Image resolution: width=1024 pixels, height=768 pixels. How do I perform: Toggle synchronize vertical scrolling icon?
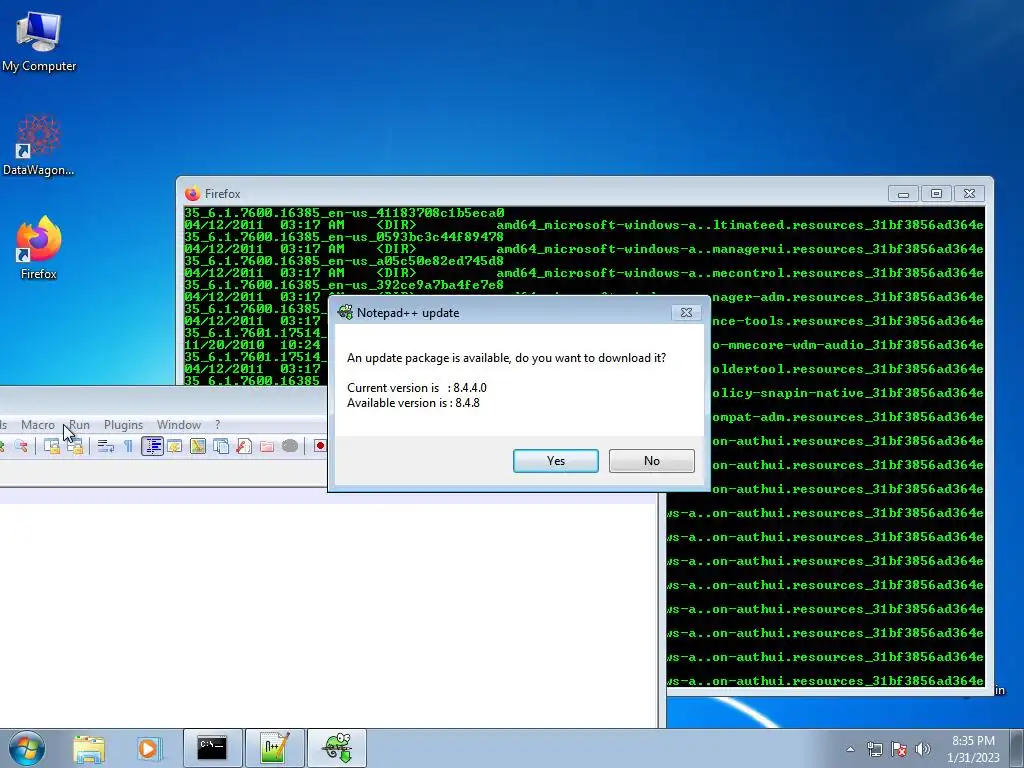(52, 446)
